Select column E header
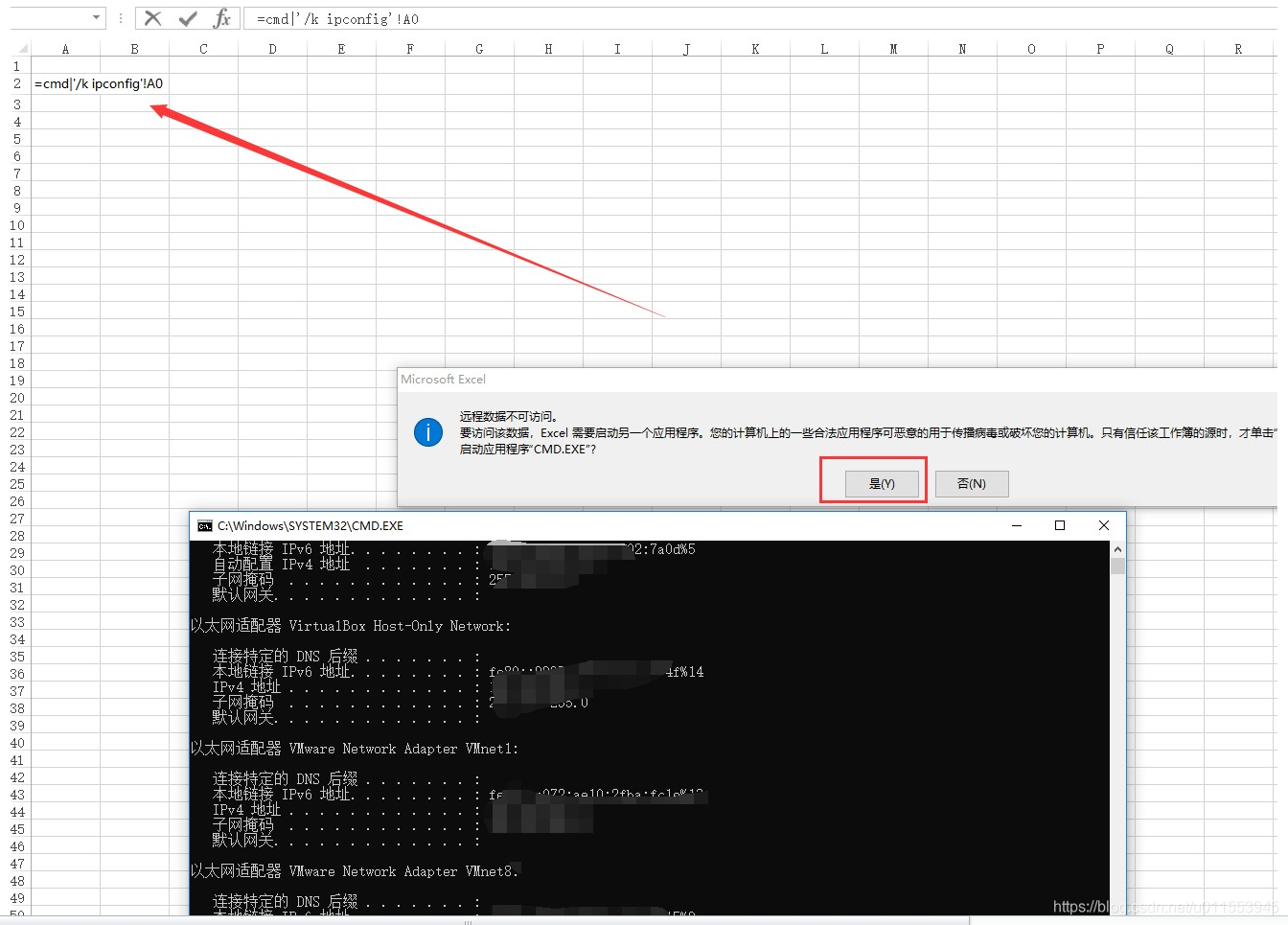This screenshot has width=1288, height=925. tap(341, 49)
